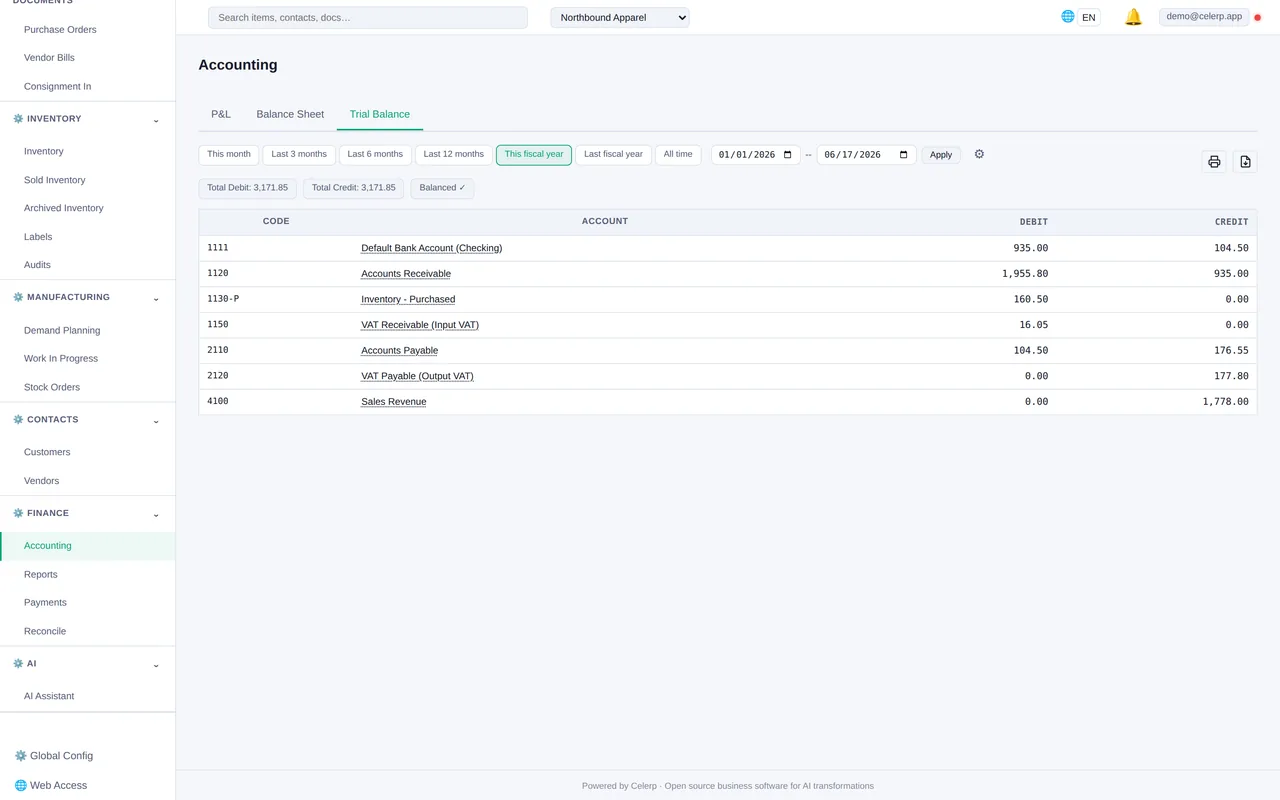1280x800 pixels.
Task: Select the All time range
Action: [678, 155]
